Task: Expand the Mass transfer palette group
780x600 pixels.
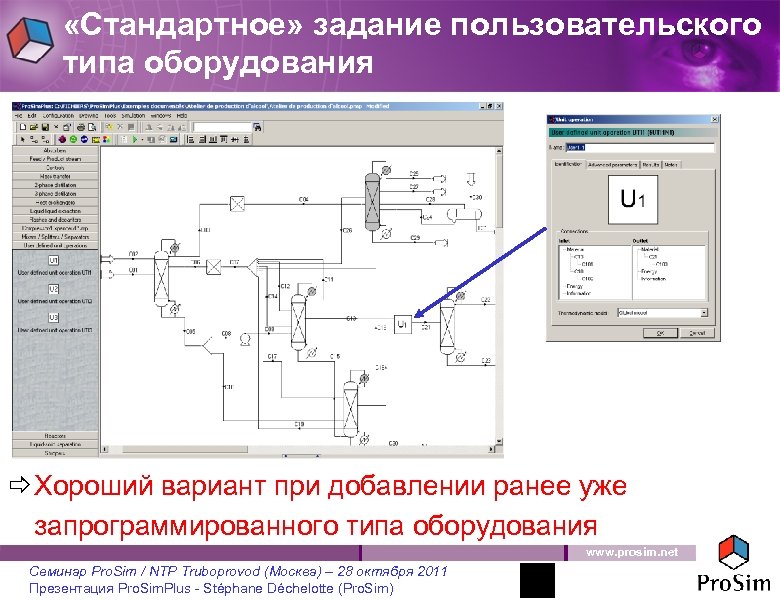Action: [55, 176]
